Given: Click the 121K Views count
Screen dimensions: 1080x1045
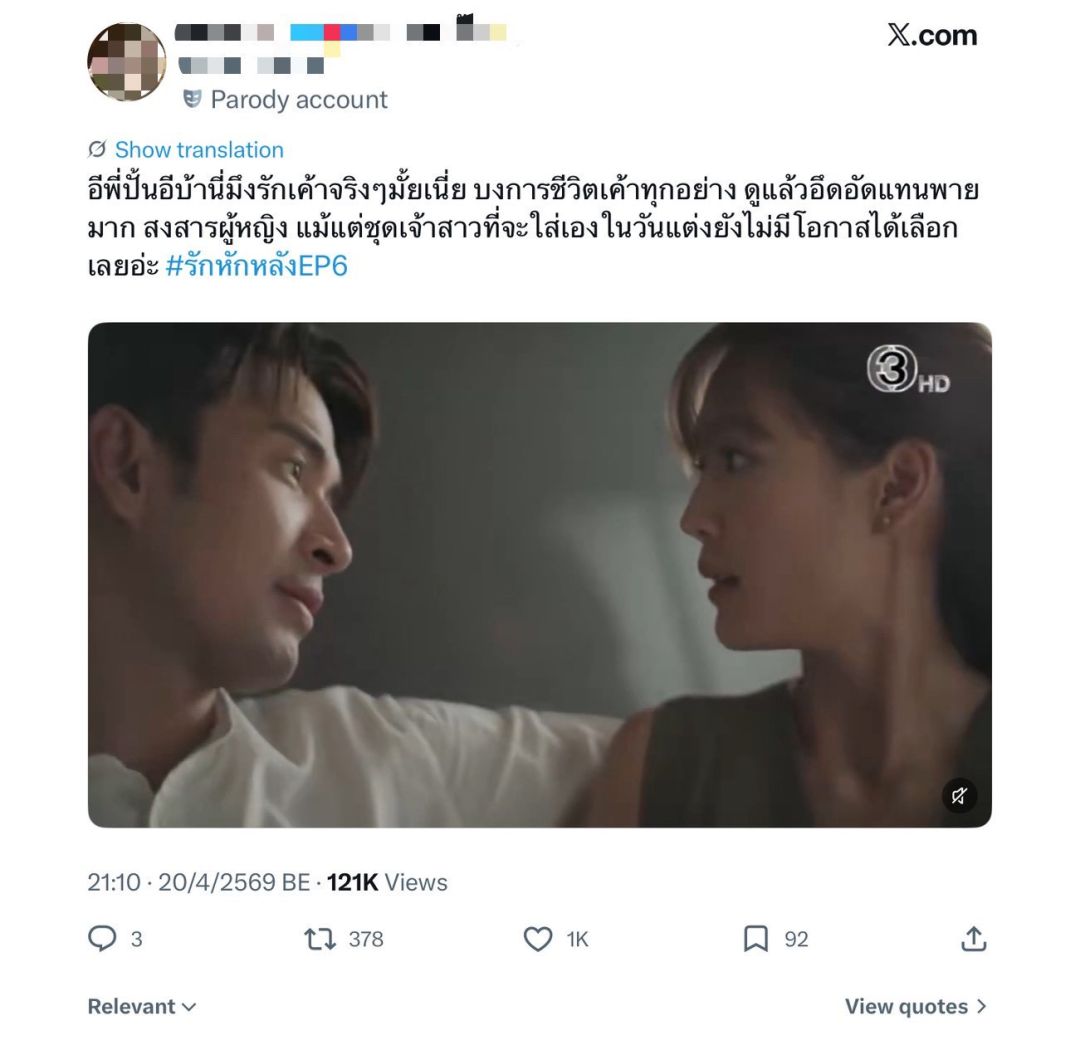Looking at the screenshot, I should click(386, 882).
